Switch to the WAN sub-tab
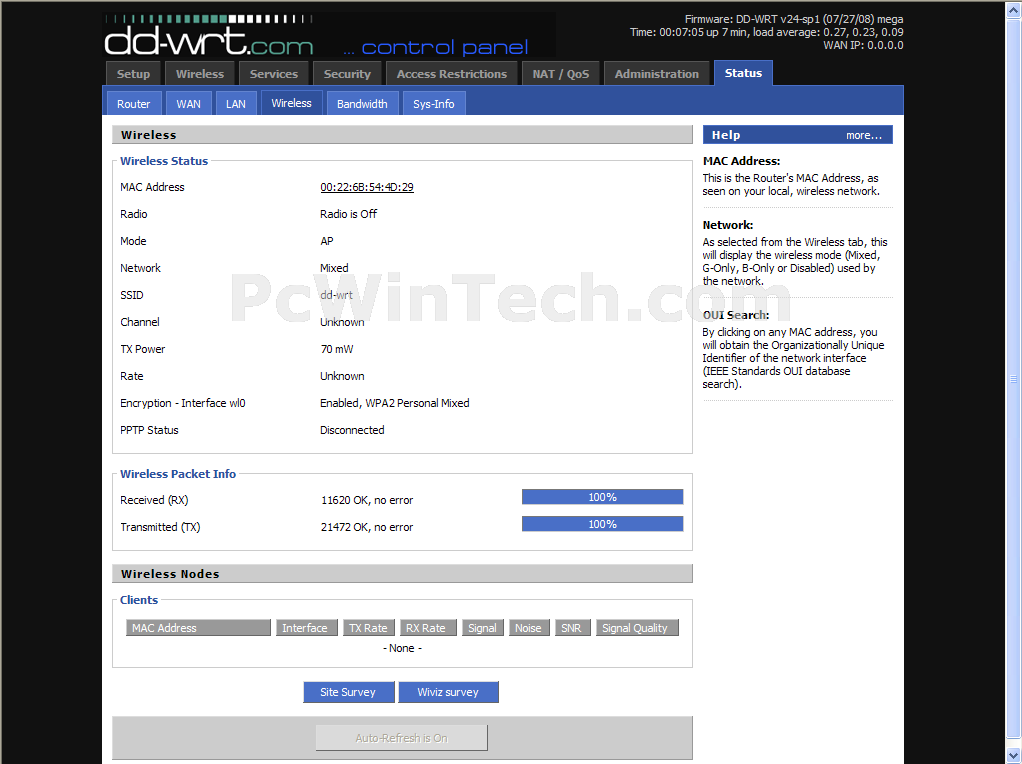The height and width of the screenshot is (764, 1022). click(188, 104)
